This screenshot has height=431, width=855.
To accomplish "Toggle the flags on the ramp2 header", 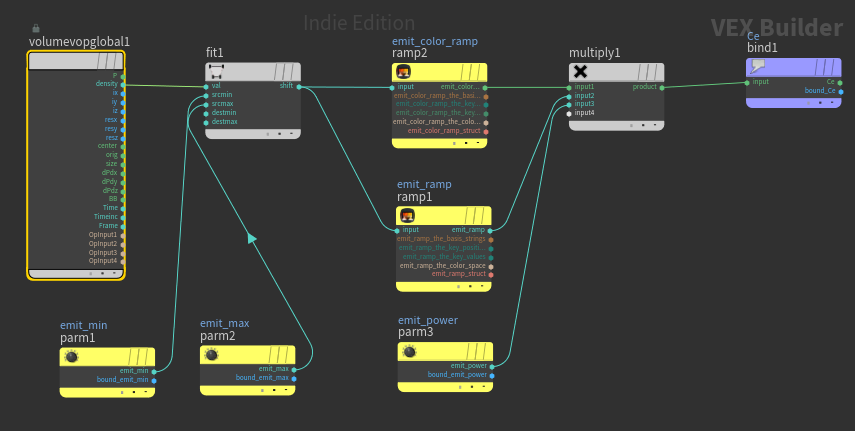I will [473, 72].
